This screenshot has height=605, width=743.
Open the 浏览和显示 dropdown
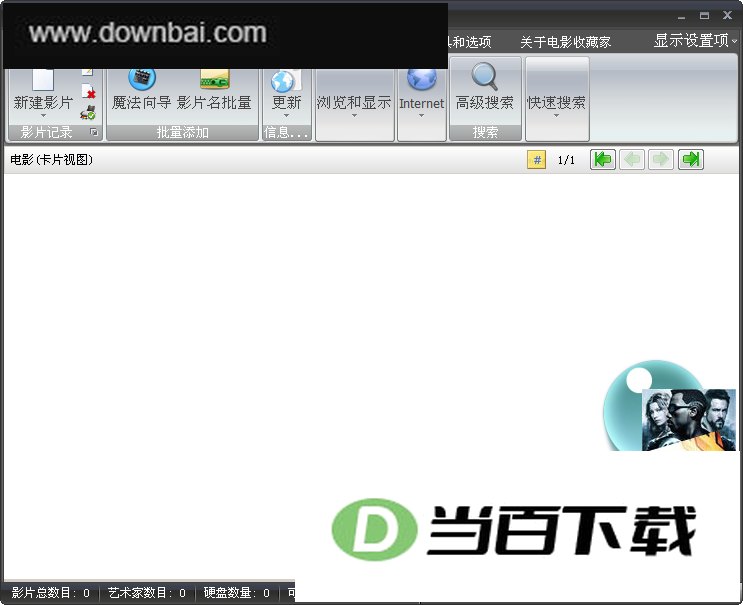354,105
